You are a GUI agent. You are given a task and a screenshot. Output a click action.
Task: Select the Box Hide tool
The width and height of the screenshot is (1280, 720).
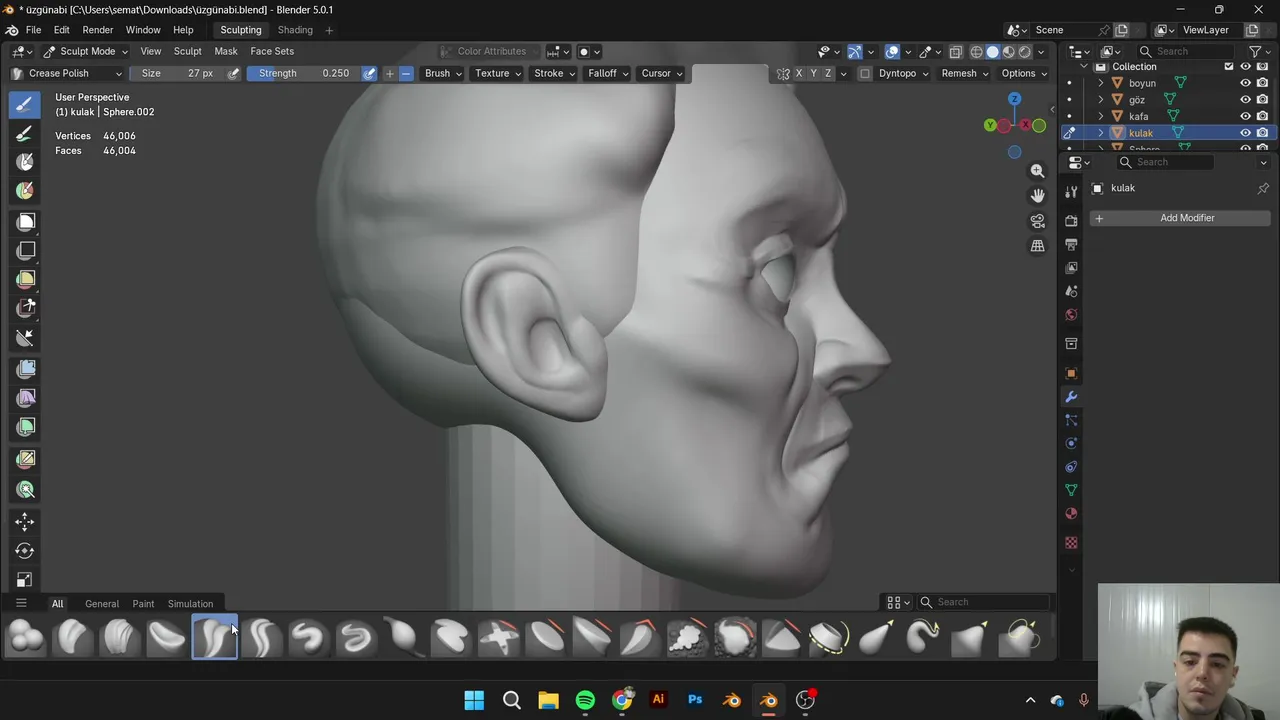point(25,250)
